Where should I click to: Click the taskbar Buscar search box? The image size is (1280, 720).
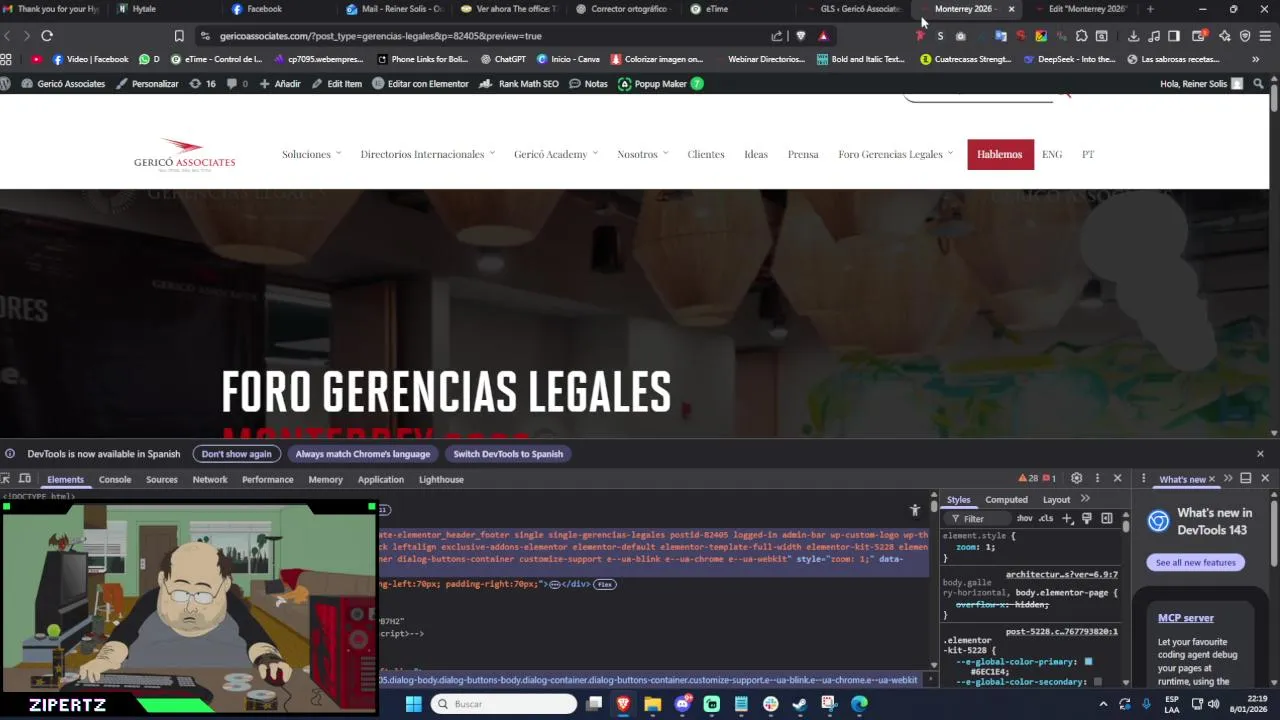(x=504, y=704)
